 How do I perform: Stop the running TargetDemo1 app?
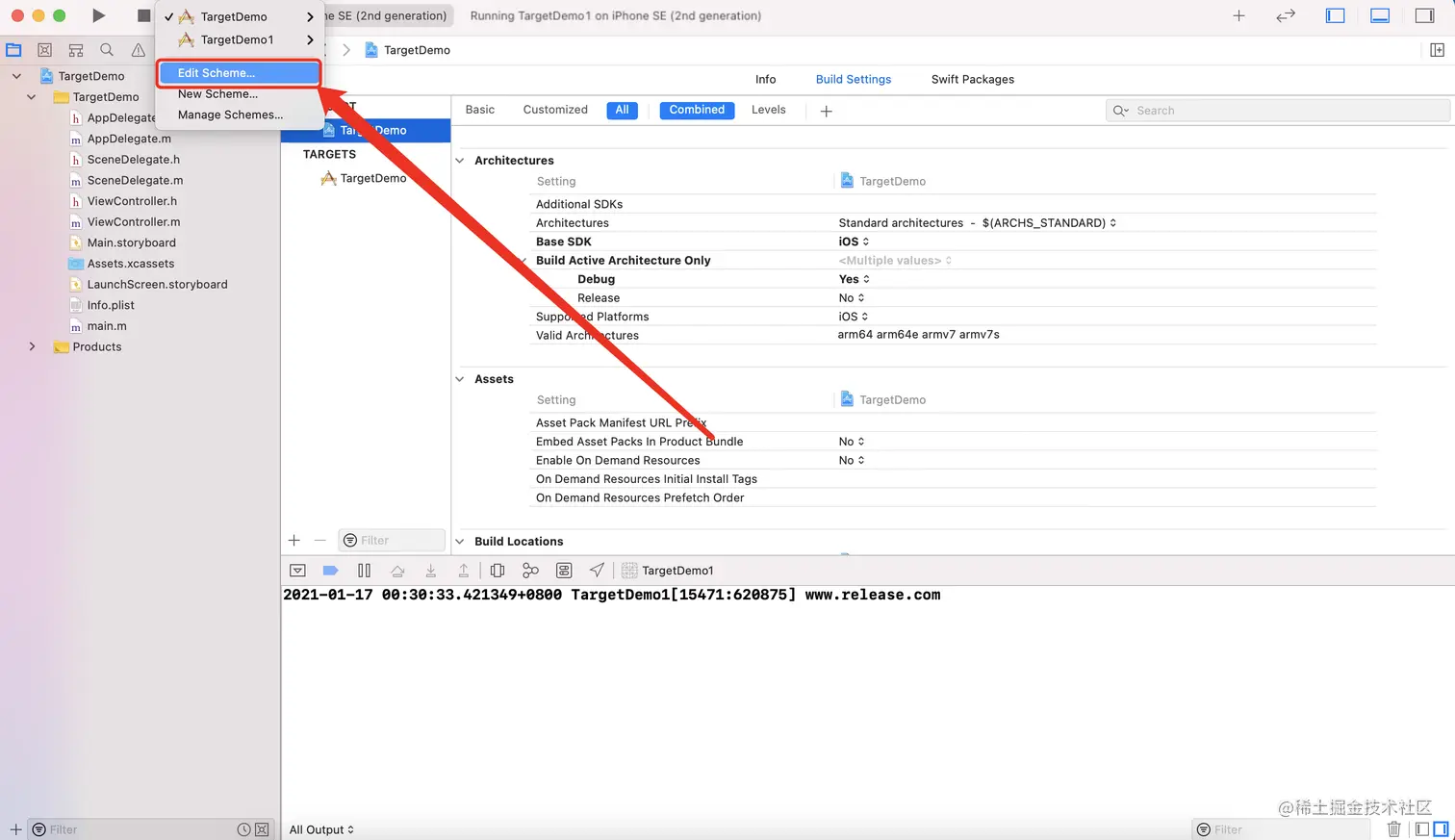click(143, 15)
